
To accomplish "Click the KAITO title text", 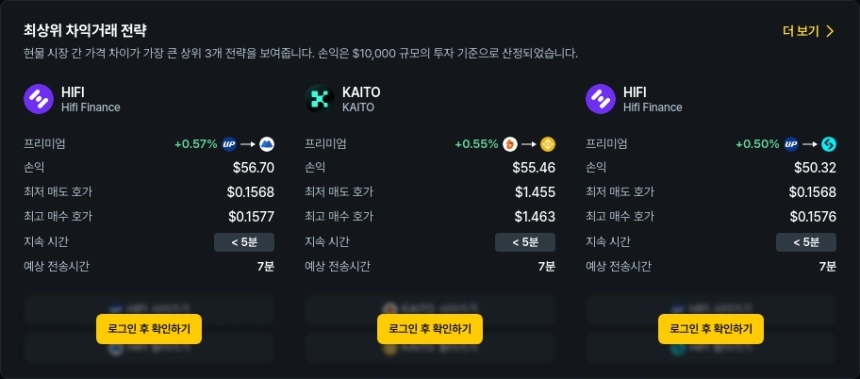I will point(361,93).
